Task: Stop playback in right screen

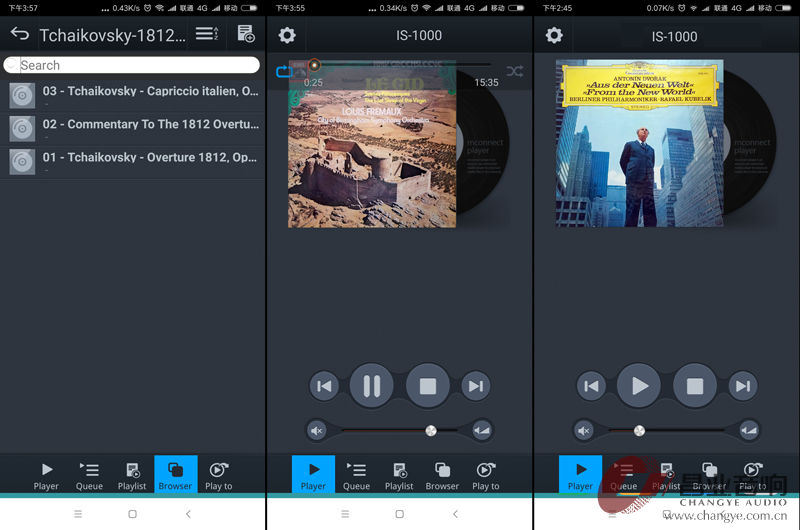Action: tap(695, 386)
